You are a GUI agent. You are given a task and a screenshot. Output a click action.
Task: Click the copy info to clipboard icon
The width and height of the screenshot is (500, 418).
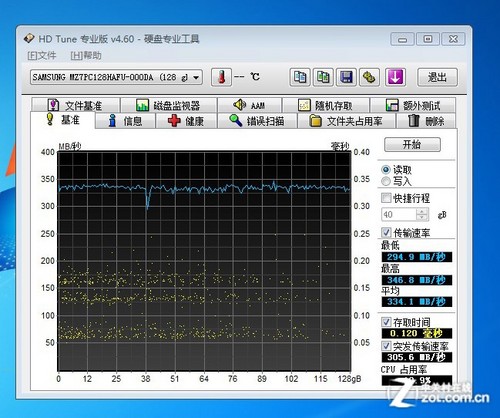[300, 77]
